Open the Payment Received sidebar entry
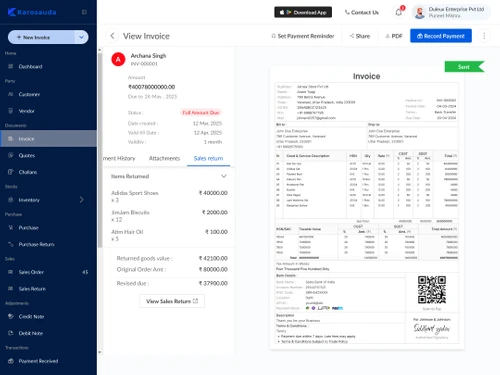500x375 pixels. click(38, 361)
